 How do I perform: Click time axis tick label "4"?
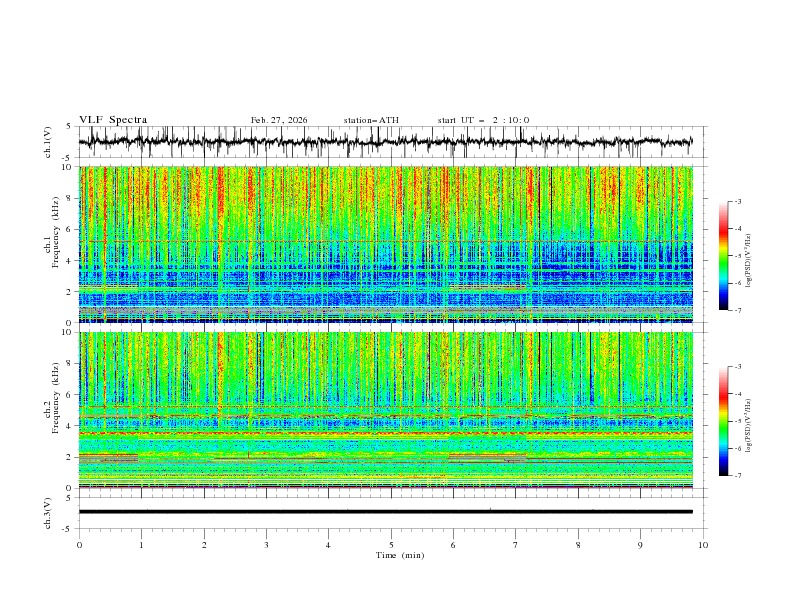point(328,545)
